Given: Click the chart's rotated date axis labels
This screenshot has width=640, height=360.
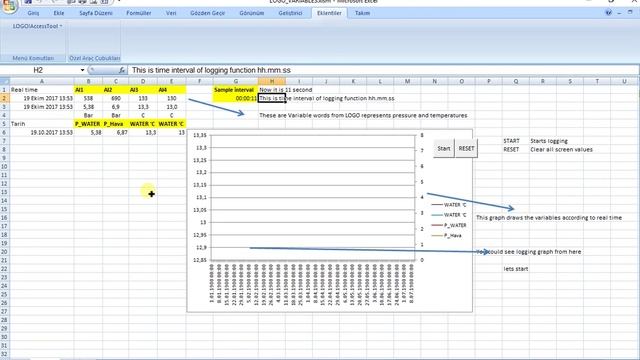Looking at the screenshot, I should (x=312, y=284).
